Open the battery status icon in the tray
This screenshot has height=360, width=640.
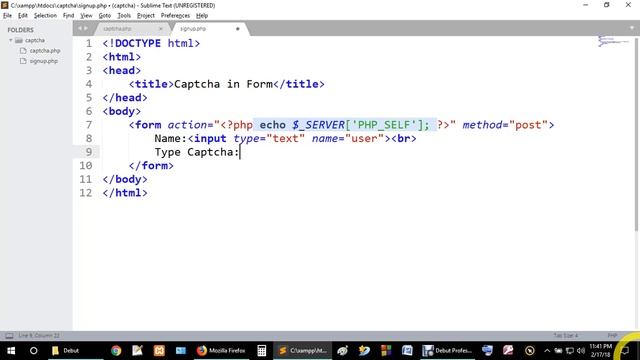point(558,351)
